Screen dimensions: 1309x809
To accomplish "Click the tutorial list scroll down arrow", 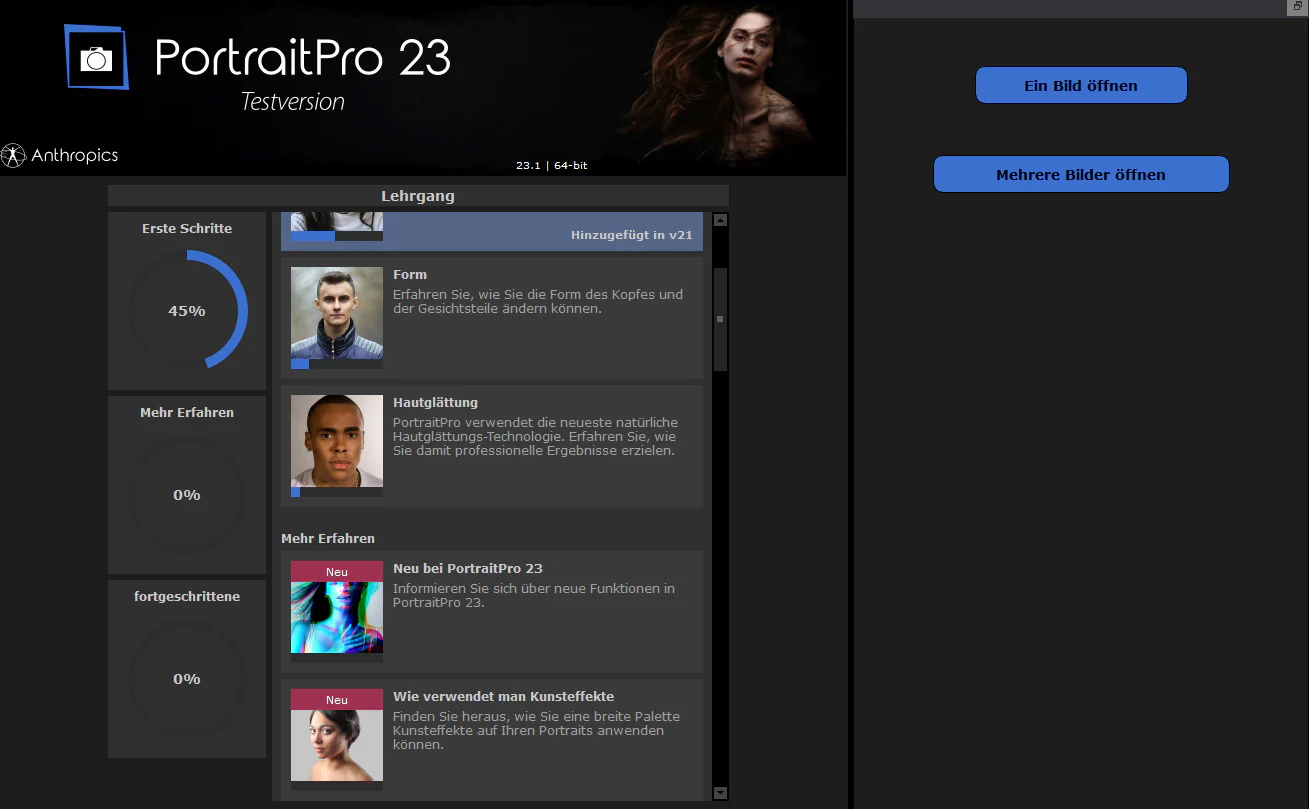I will pyautogui.click(x=720, y=793).
